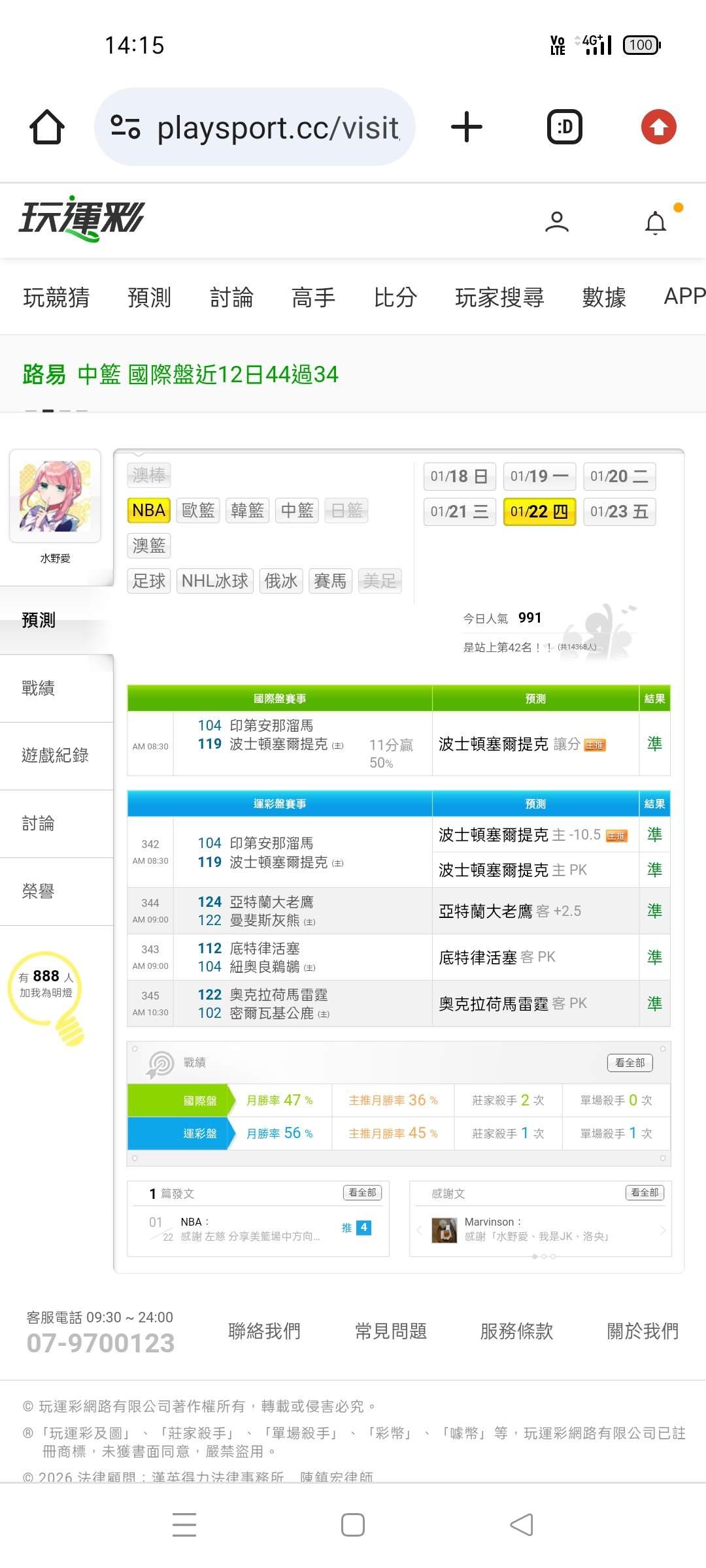Screen dimensions: 706x1568
Task: Open 數據 navigation item
Action: [604, 297]
